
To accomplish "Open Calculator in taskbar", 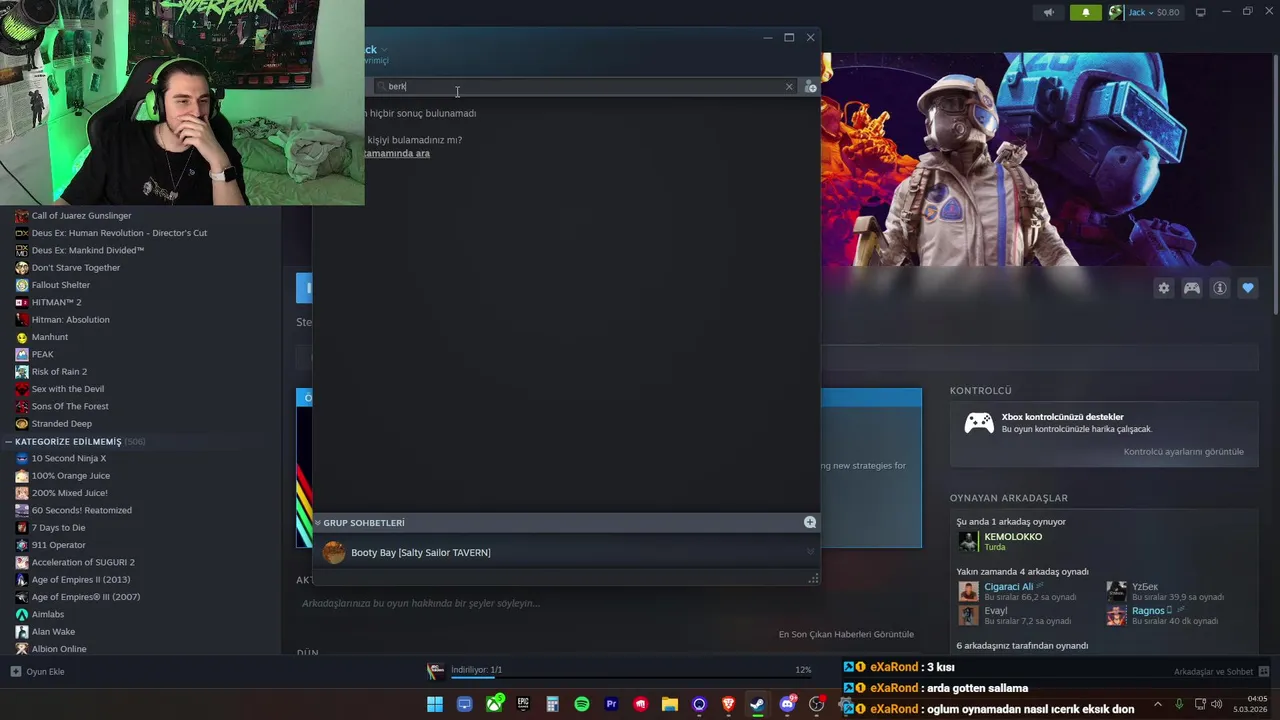I will click(x=552, y=704).
